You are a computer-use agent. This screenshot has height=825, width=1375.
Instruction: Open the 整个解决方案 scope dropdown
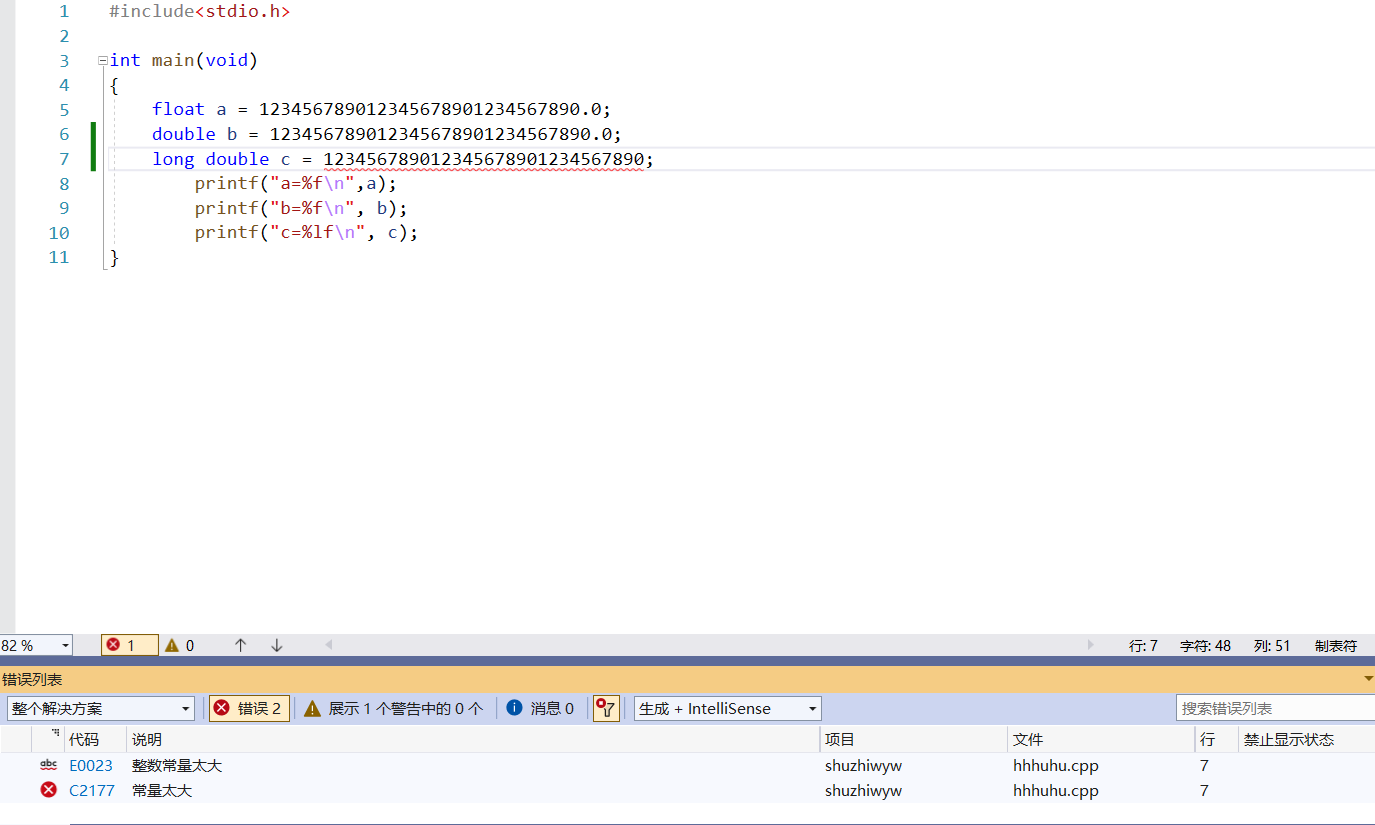tap(100, 709)
